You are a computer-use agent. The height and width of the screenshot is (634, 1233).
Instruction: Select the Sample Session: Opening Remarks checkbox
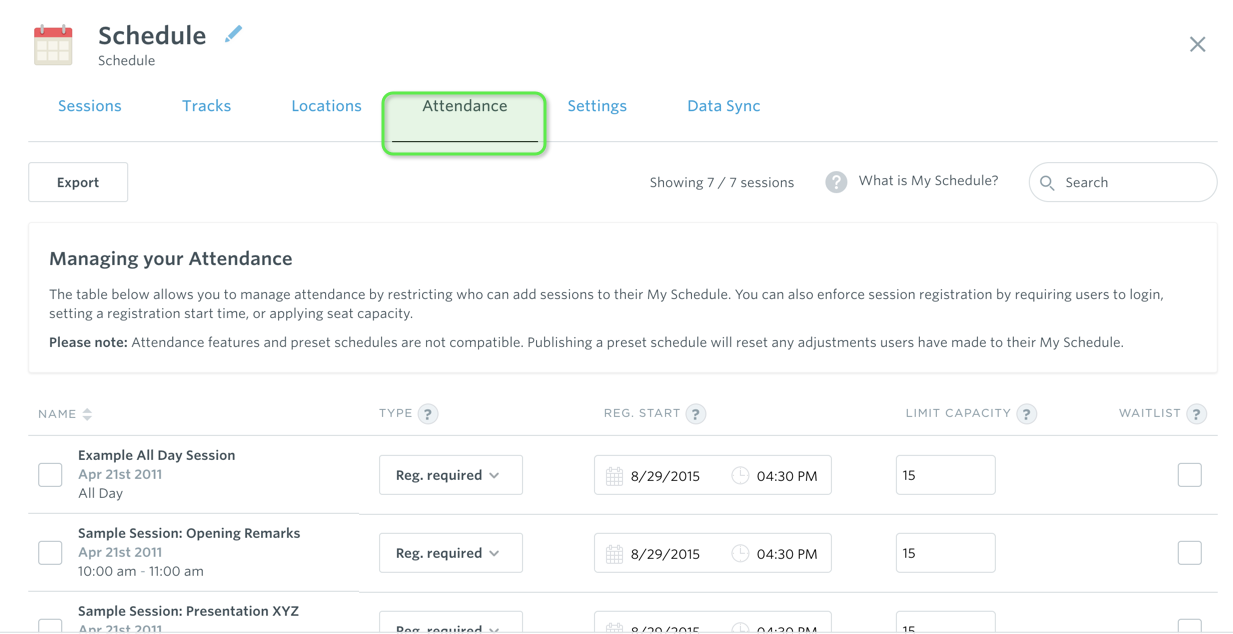50,553
